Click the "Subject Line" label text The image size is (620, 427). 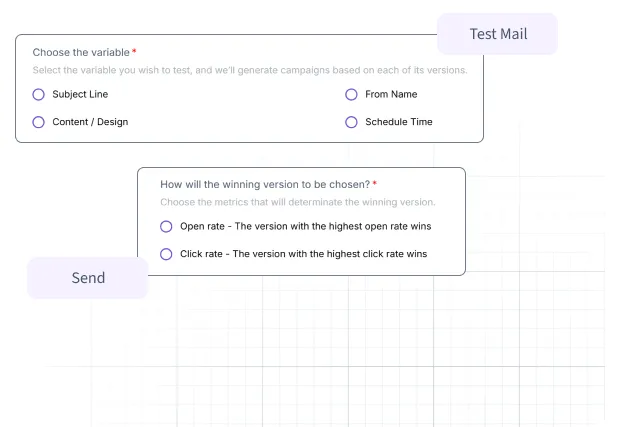(80, 95)
